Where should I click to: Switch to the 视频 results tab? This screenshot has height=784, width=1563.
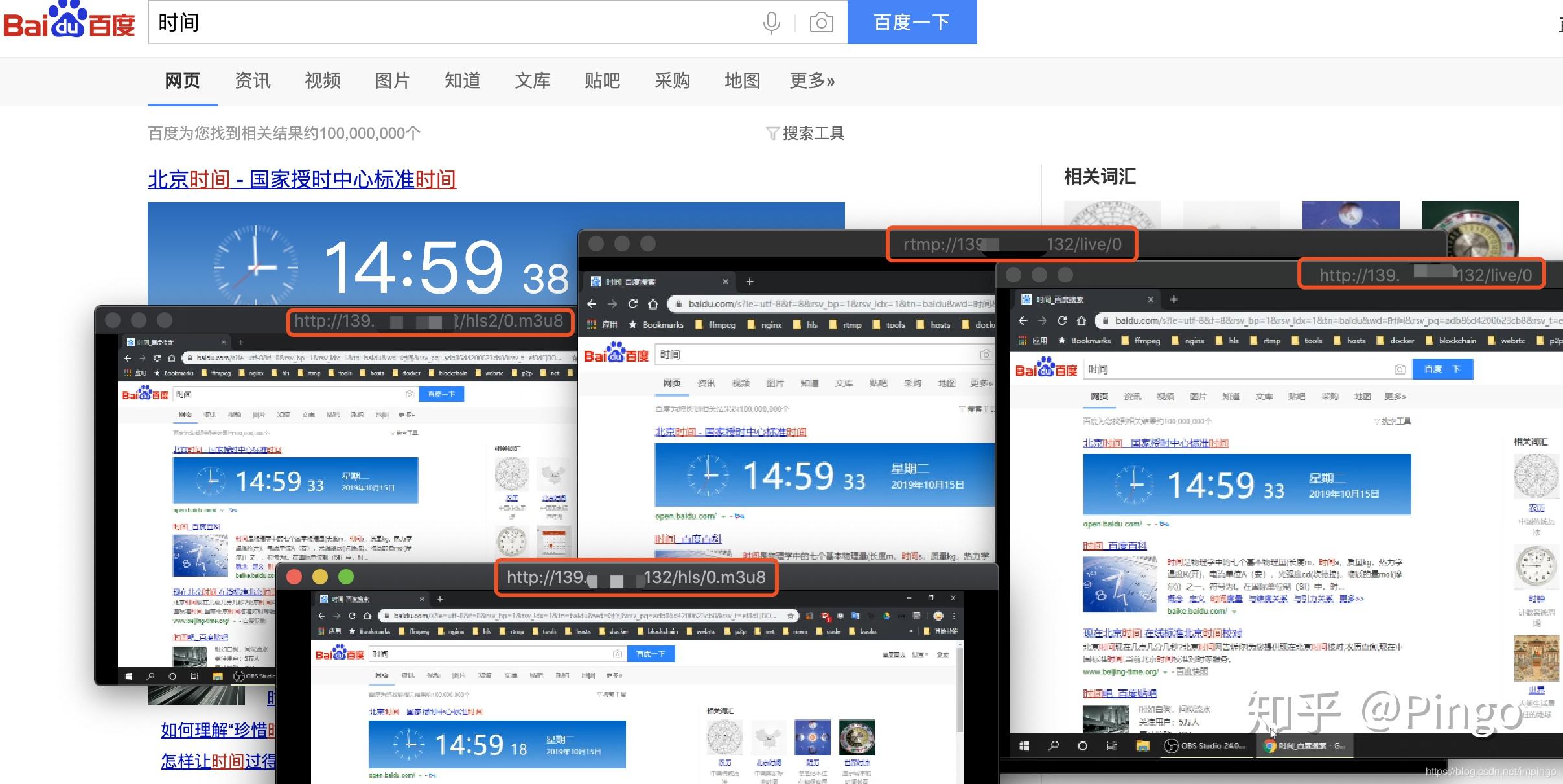click(322, 80)
